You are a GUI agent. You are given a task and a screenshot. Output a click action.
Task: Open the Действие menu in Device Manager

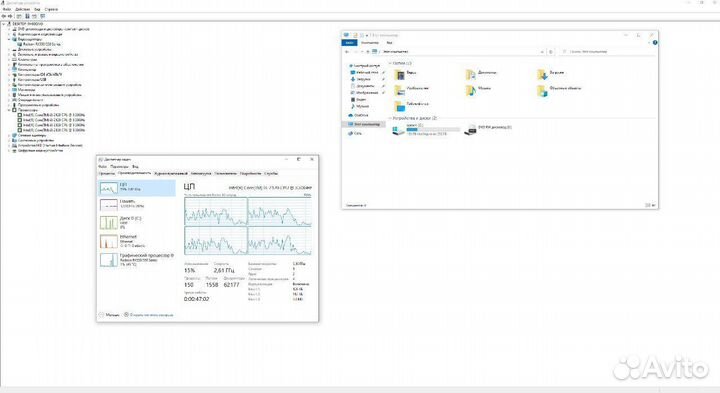22,9
